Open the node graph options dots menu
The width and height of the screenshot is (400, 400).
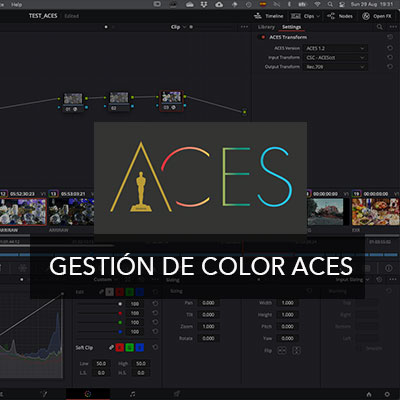[244, 27]
